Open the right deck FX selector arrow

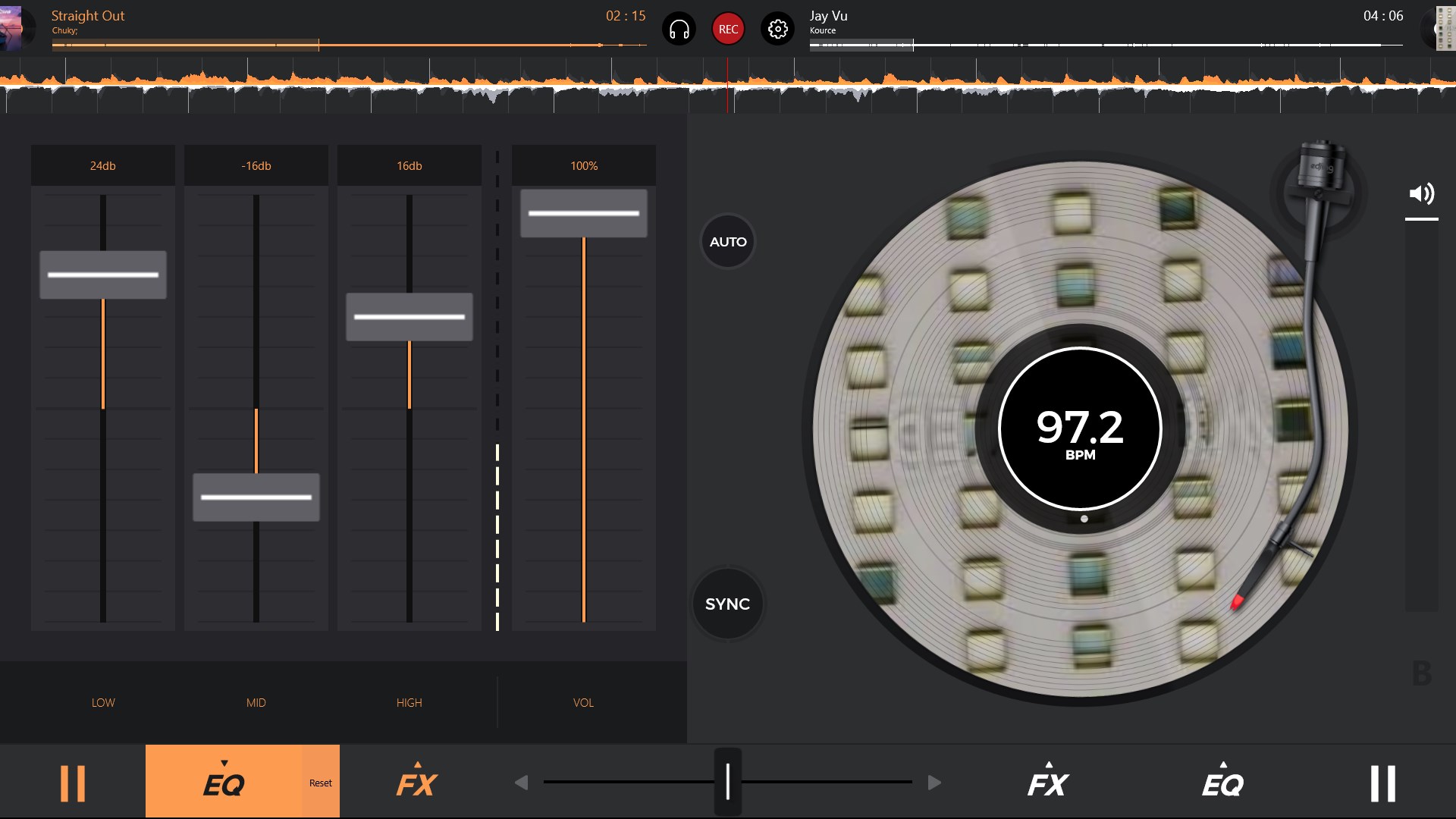pyautogui.click(x=1049, y=766)
